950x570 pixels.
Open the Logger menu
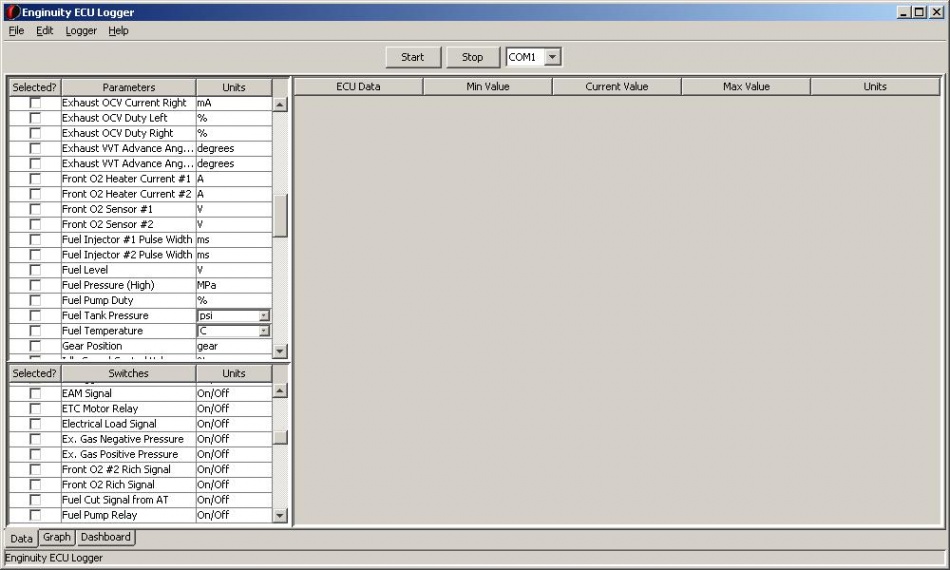(81, 31)
